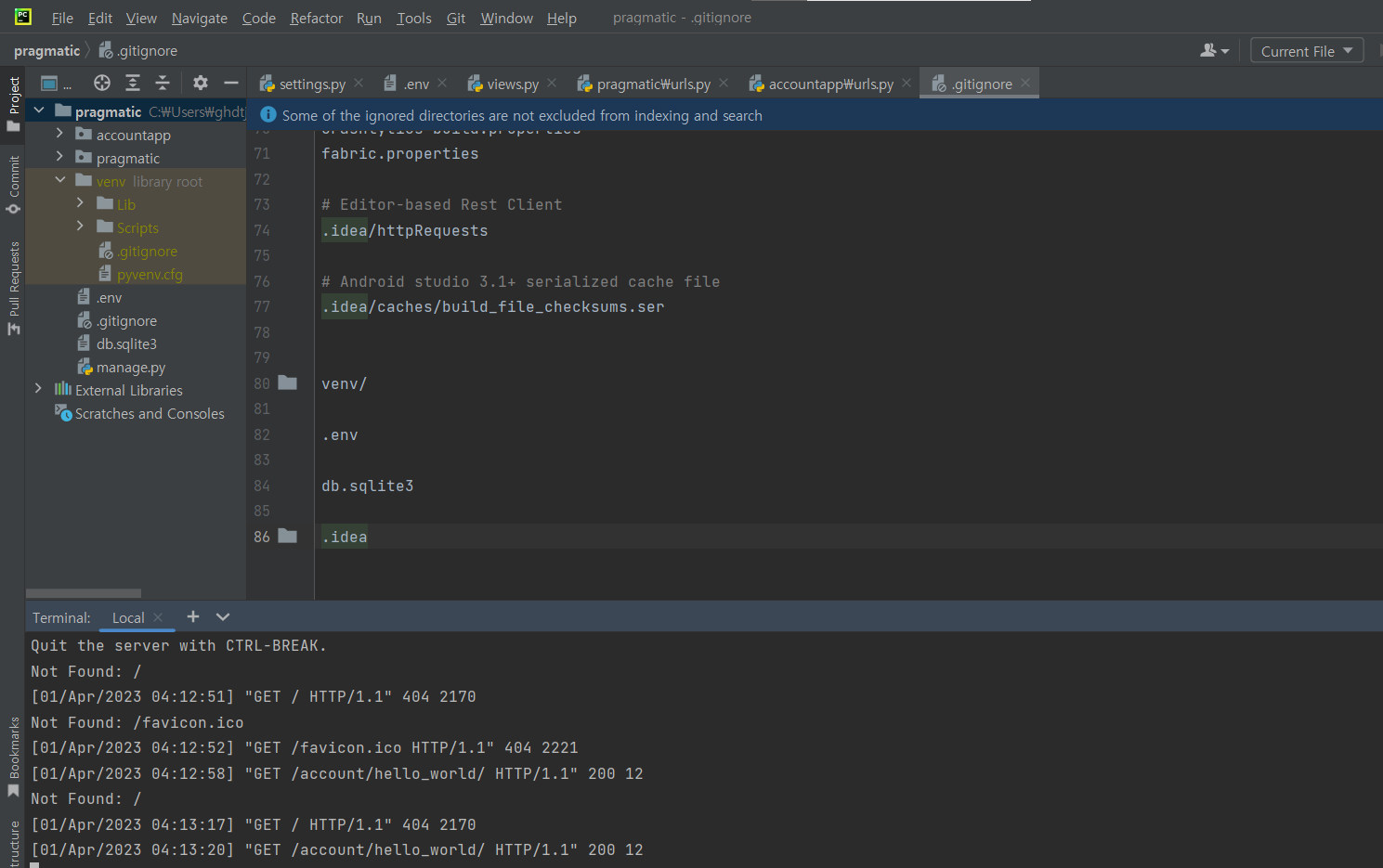
Task: Open the user account icon dropdown
Action: 1214,50
